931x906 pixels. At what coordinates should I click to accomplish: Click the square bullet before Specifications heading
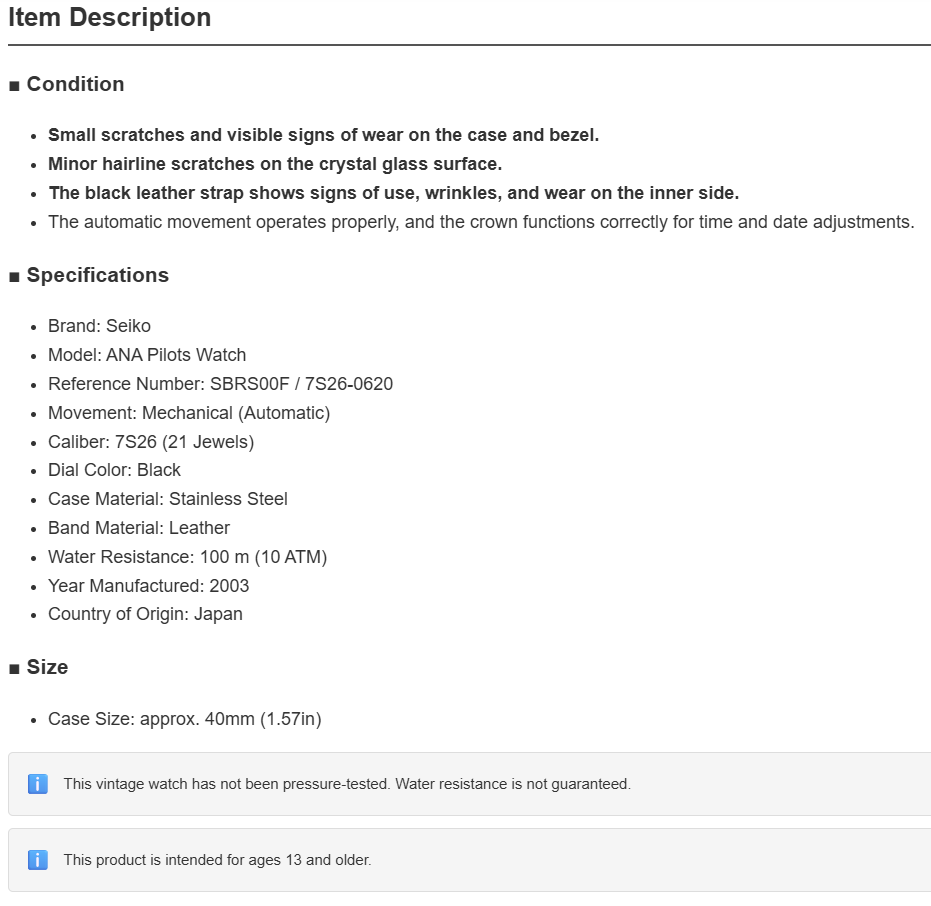(x=14, y=277)
